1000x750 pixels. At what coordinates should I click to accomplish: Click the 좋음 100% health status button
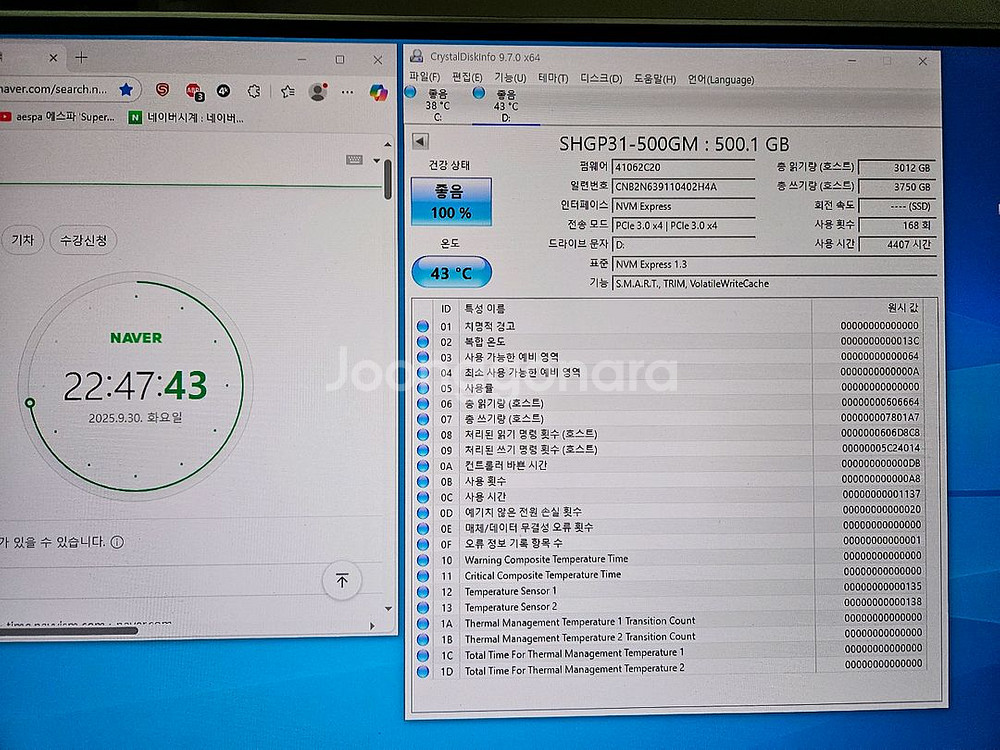[451, 201]
